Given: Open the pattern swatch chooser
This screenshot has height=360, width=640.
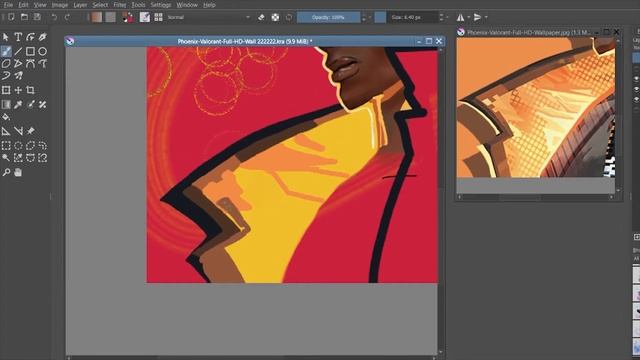Looking at the screenshot, I should 111,17.
